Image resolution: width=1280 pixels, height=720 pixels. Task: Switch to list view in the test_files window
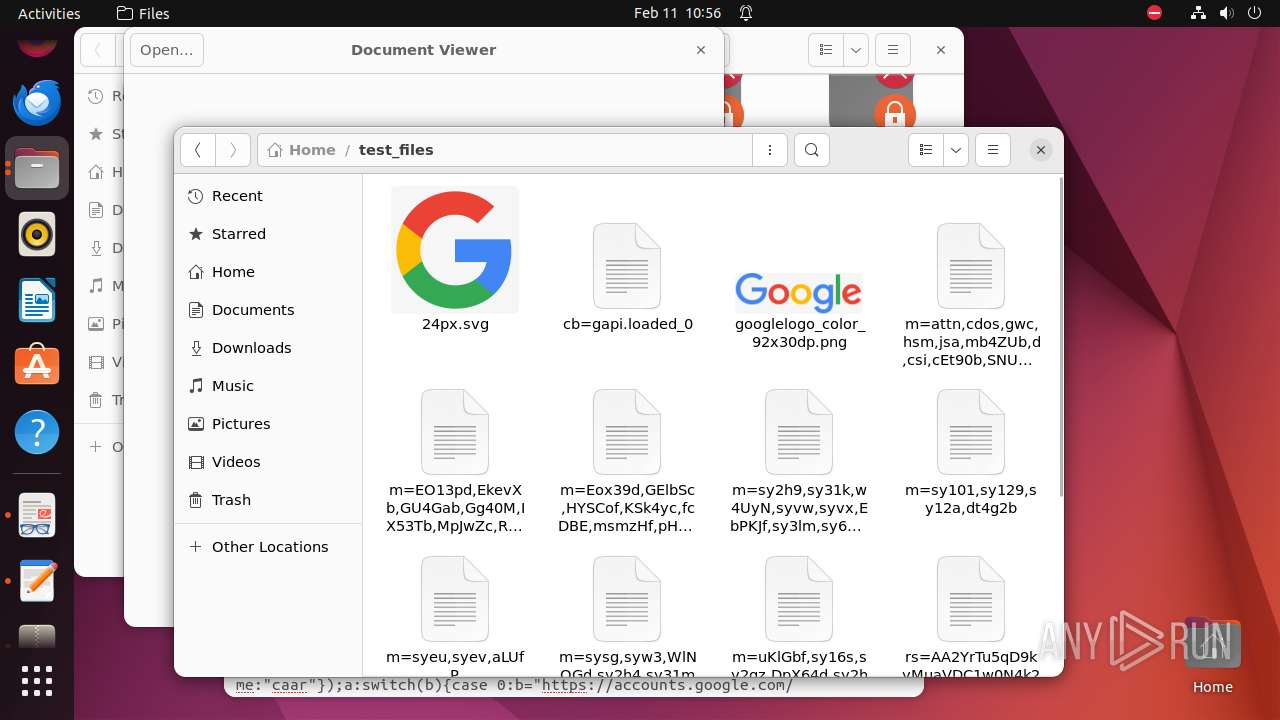(x=926, y=150)
